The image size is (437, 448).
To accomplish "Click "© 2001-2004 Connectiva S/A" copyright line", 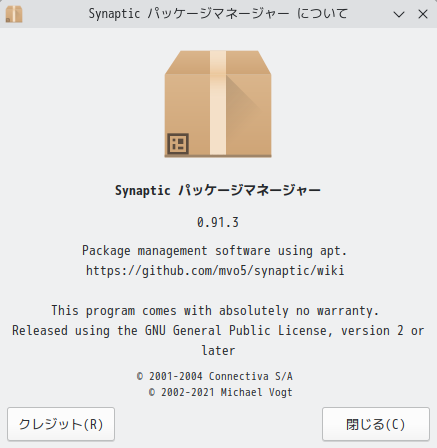I will [x=215, y=376].
